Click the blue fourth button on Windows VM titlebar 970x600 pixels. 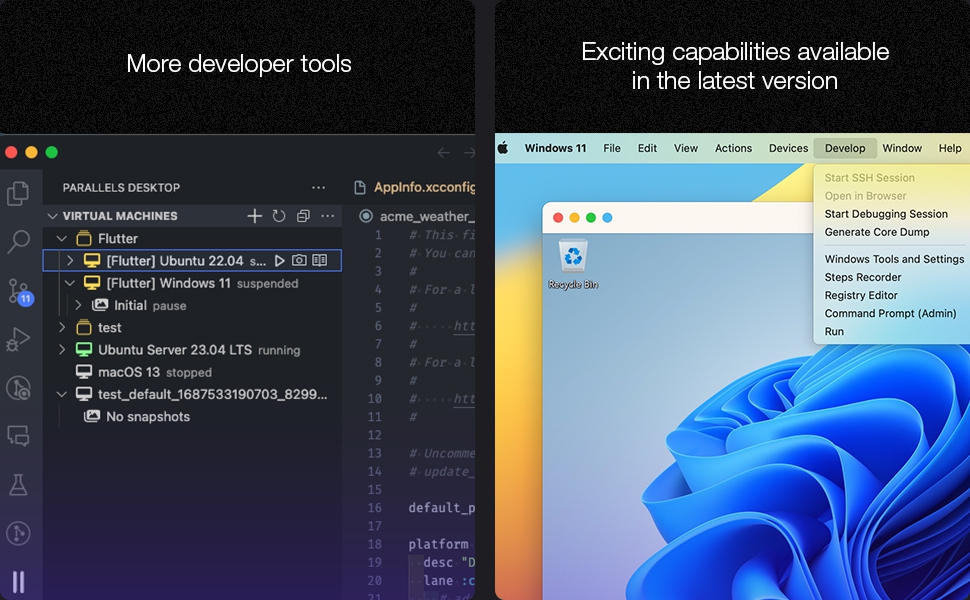click(x=607, y=218)
